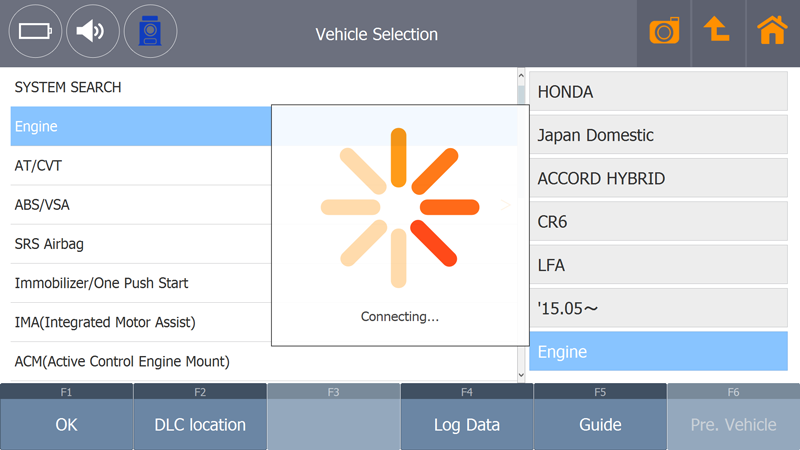This screenshot has height=450, width=800.
Task: Click the F1 OK button
Action: pos(66,417)
